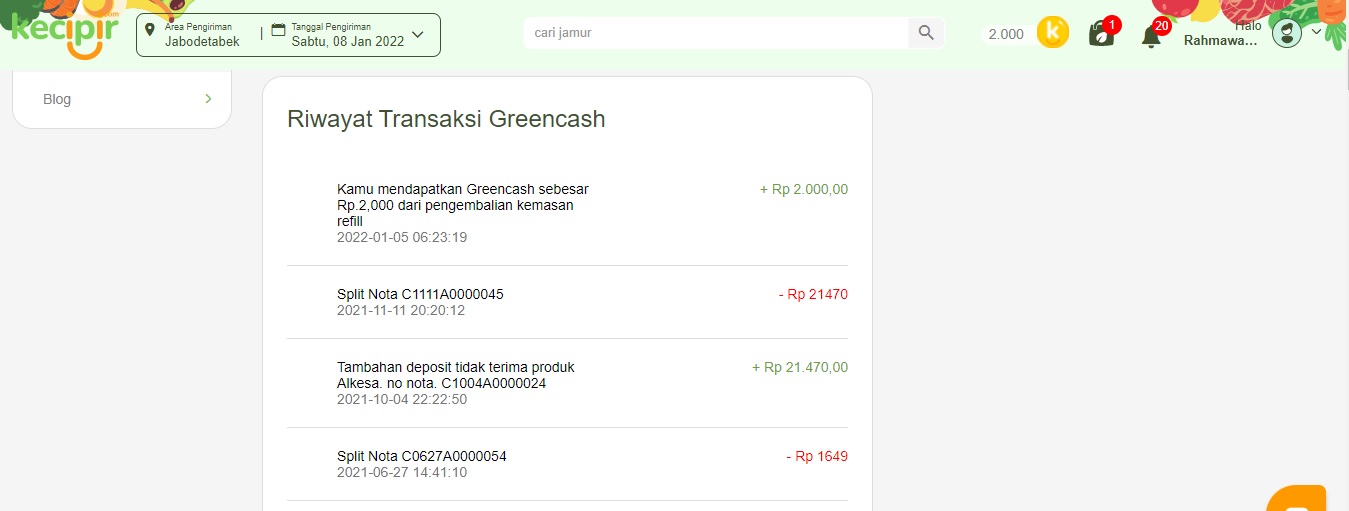Click the yellow Greencash coin icon
Viewport: 1349px width, 511px height.
point(1052,32)
